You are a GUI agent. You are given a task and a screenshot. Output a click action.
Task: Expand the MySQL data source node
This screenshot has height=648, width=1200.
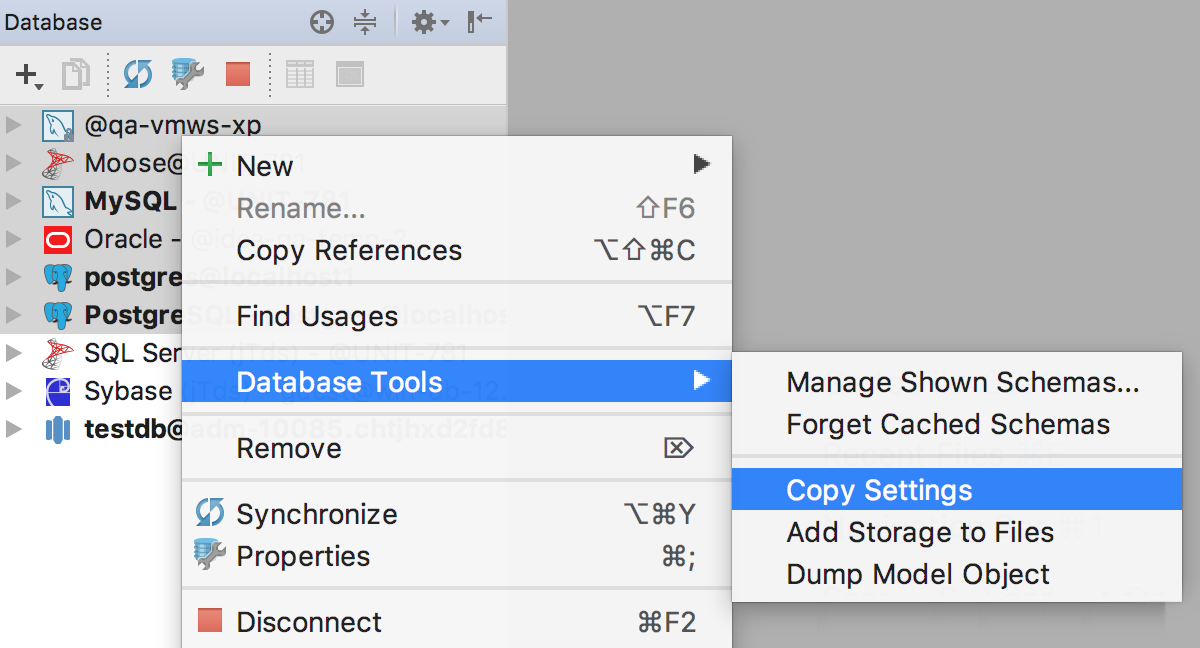tap(13, 201)
